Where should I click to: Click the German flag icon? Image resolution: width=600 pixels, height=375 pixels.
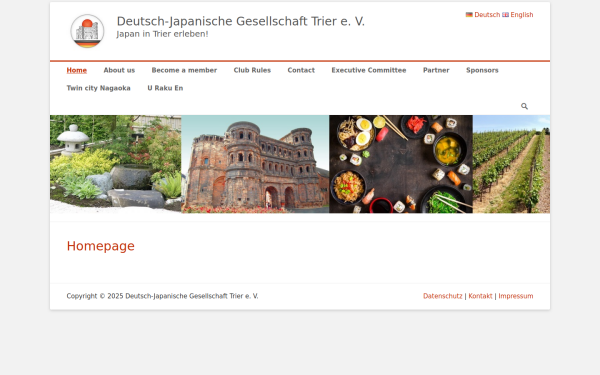469,15
